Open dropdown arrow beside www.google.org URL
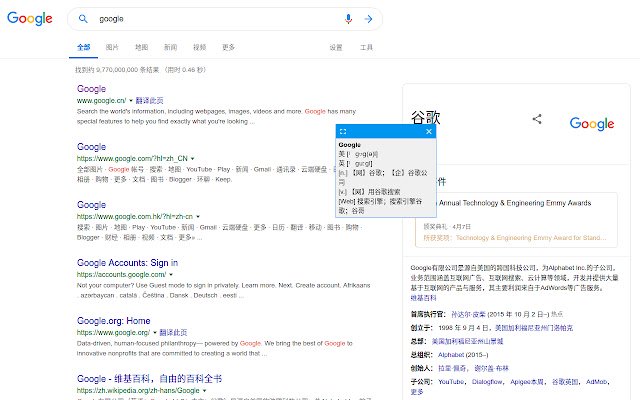This screenshot has width=640, height=400. tap(155, 332)
